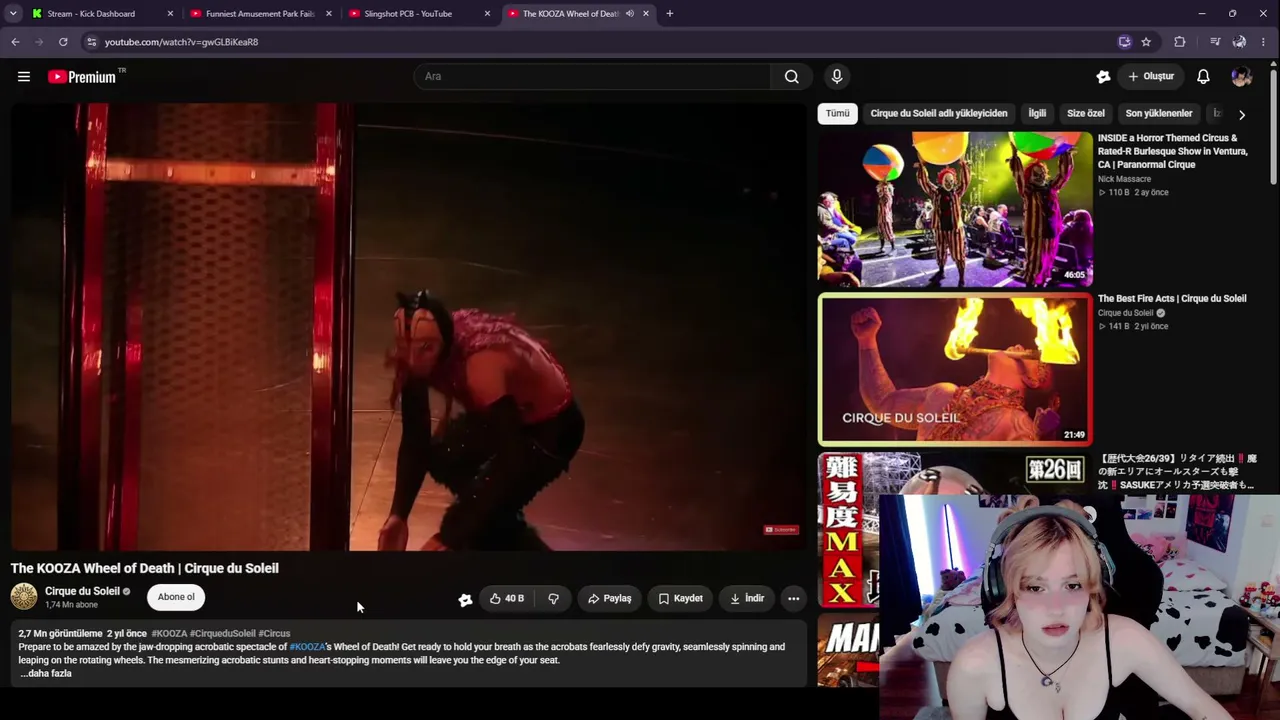Select the Son yüklenenler filter chip
The height and width of the screenshot is (720, 1280).
[1159, 113]
